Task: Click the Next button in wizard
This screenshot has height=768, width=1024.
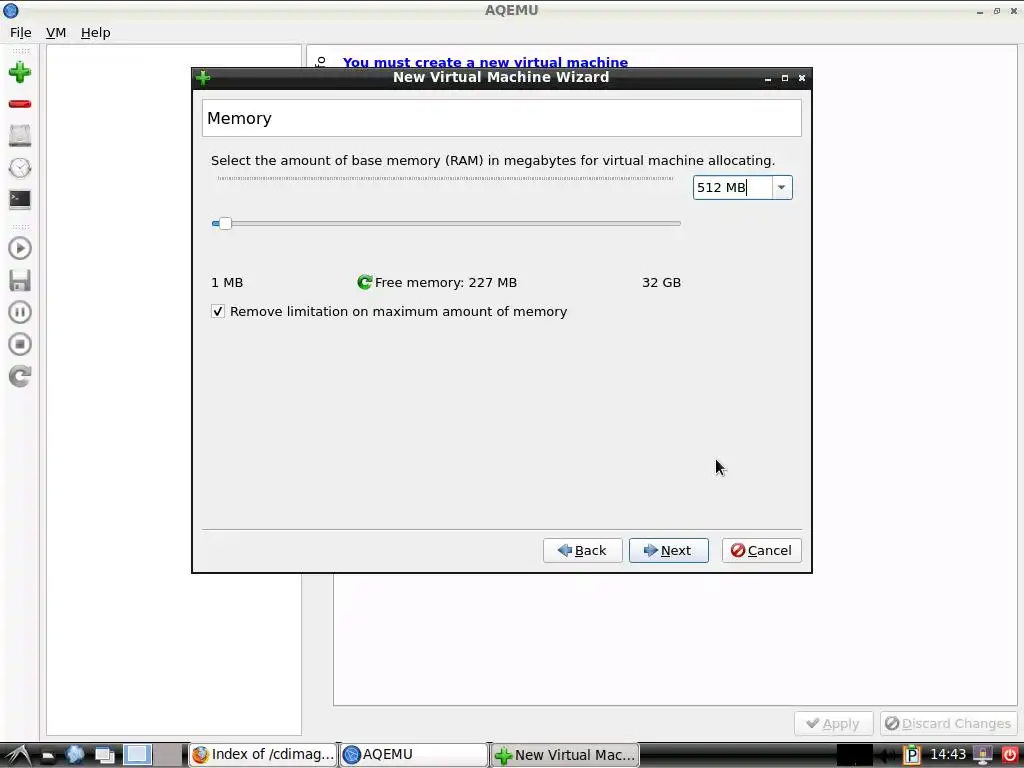Action: pos(669,551)
